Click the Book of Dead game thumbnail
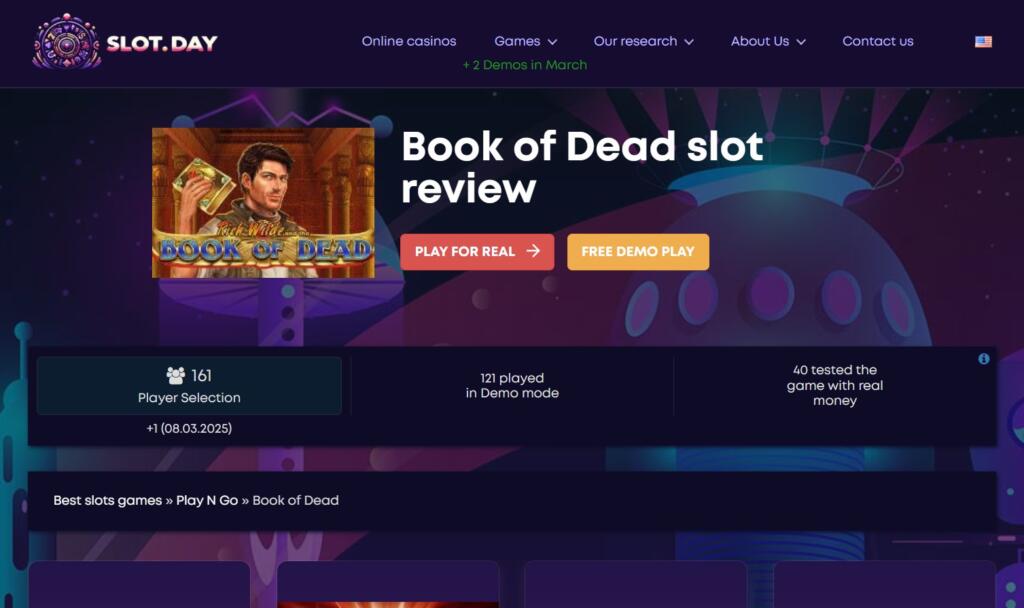The height and width of the screenshot is (608, 1024). tap(263, 202)
